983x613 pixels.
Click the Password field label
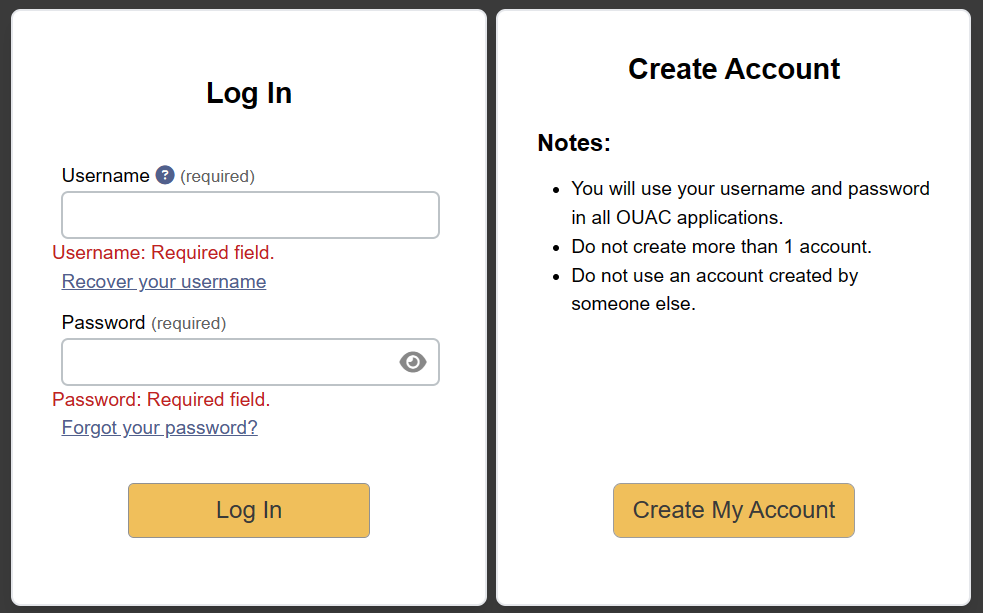pyautogui.click(x=103, y=322)
